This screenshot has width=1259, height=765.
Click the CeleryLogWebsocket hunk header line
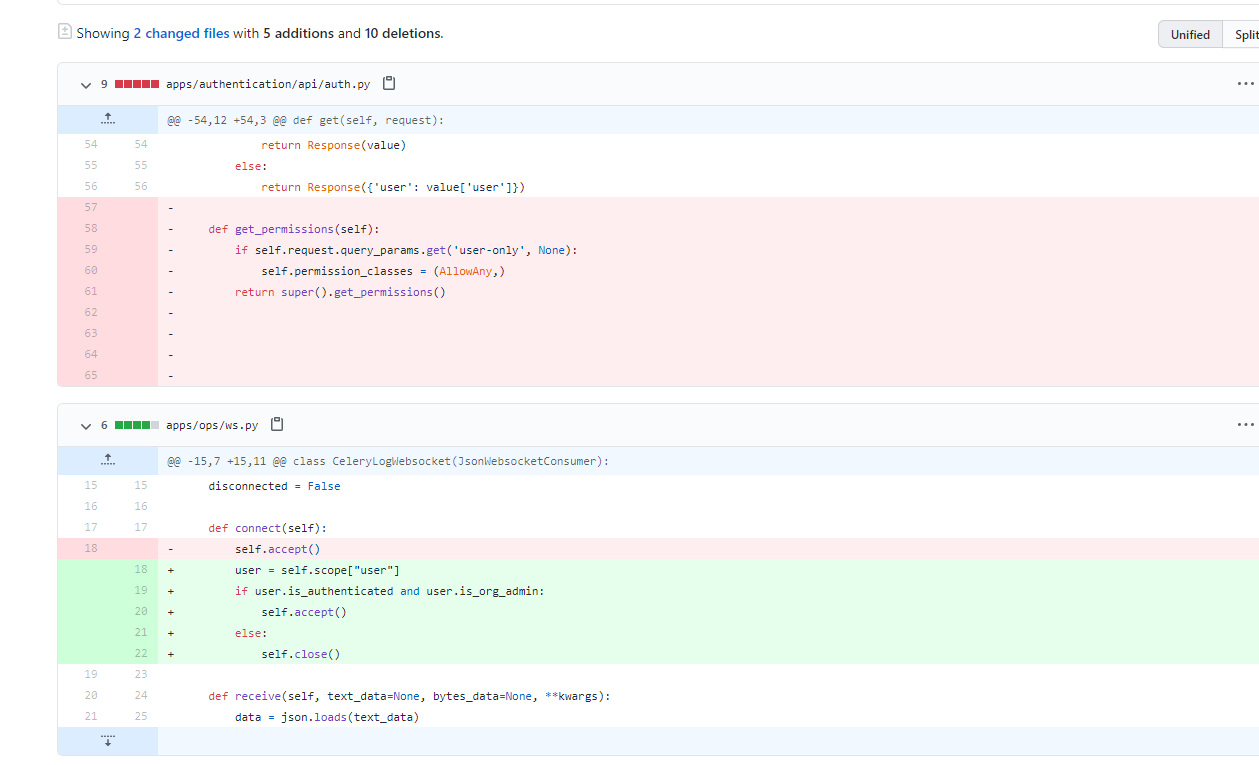[388, 461]
